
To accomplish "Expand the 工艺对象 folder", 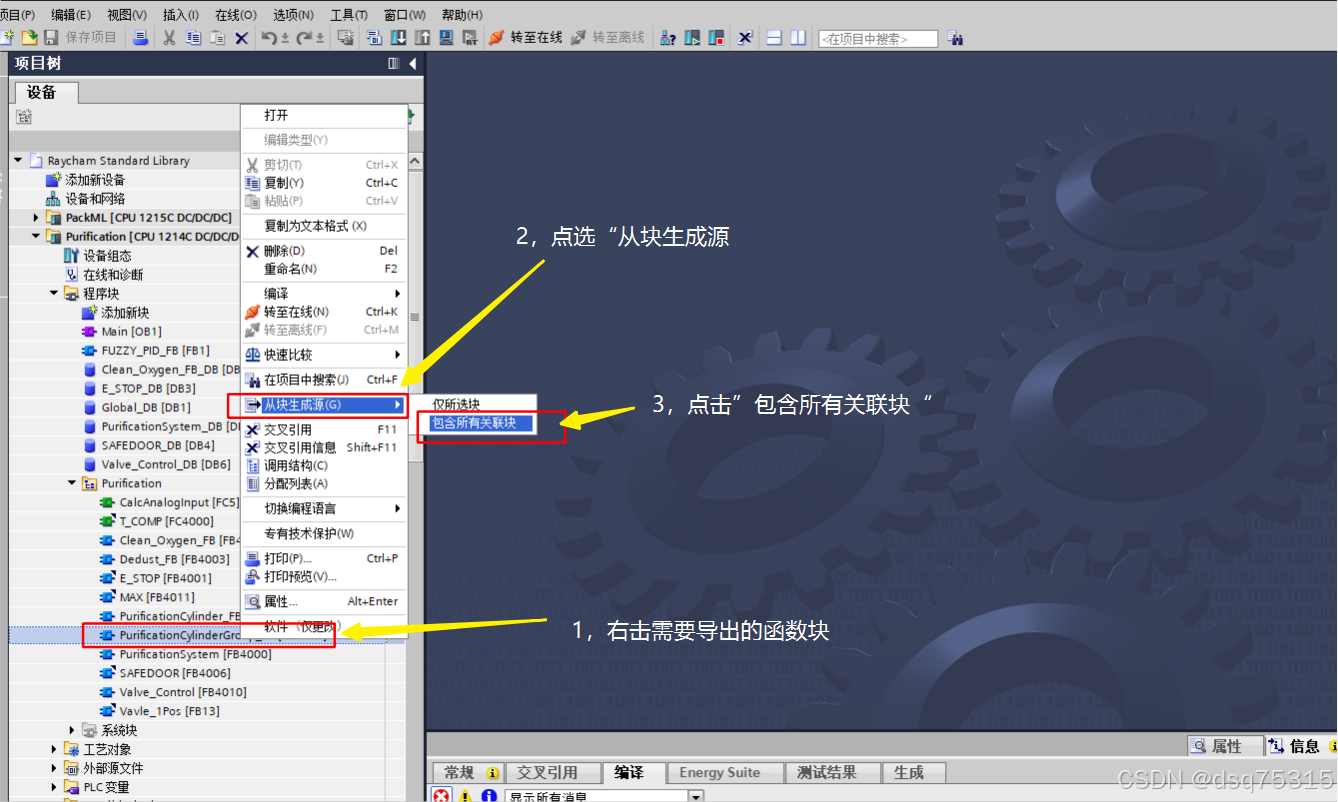I will pos(54,749).
